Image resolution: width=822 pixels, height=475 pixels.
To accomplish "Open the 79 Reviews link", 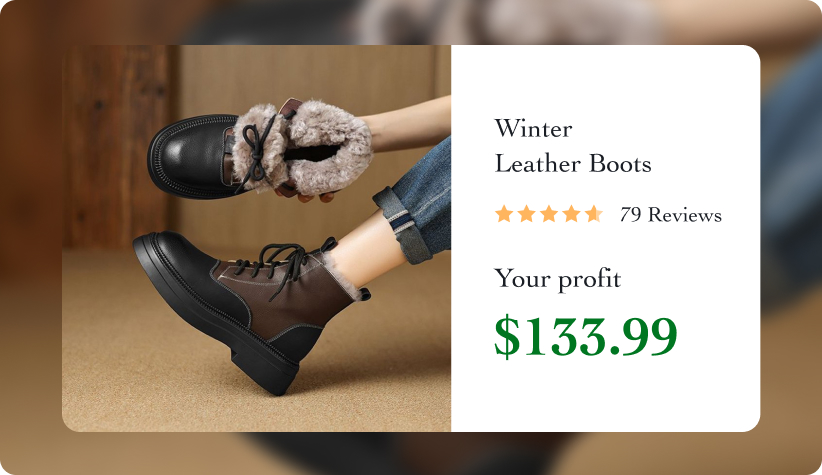I will click(670, 215).
